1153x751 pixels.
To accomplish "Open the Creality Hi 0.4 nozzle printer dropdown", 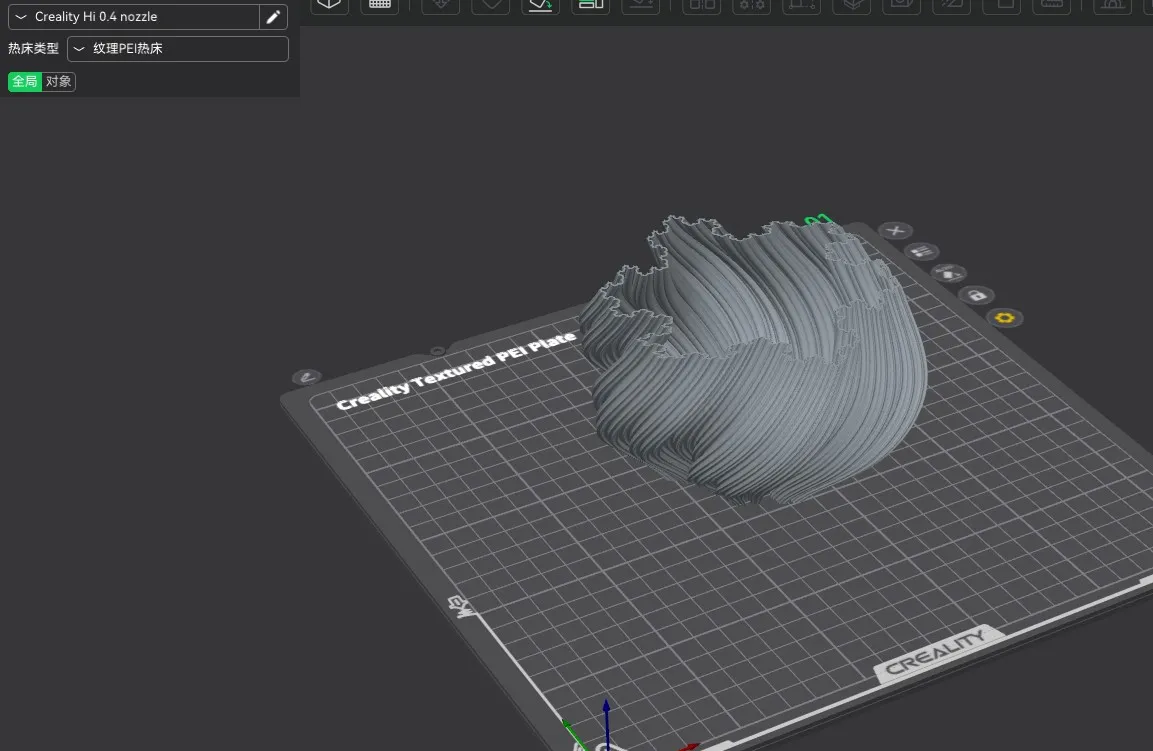I will pyautogui.click(x=134, y=17).
